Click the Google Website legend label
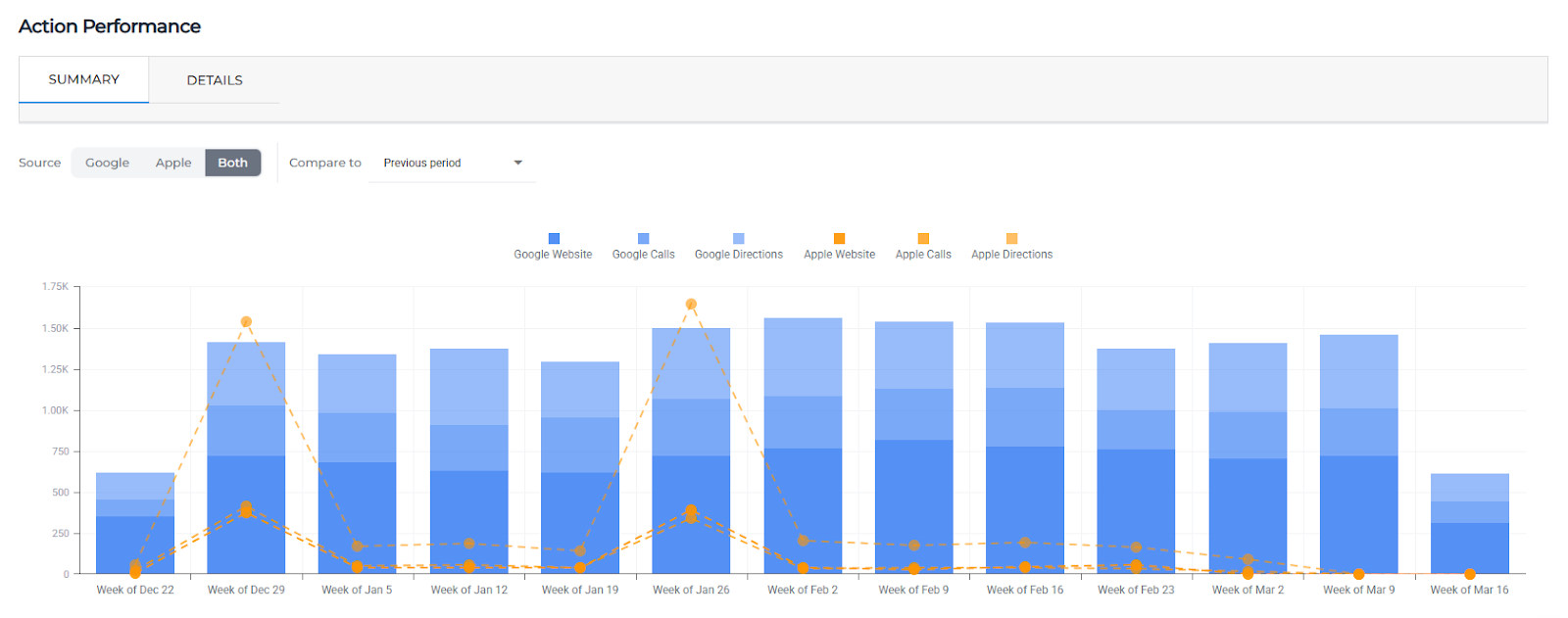The image size is (1568, 618). (x=553, y=255)
